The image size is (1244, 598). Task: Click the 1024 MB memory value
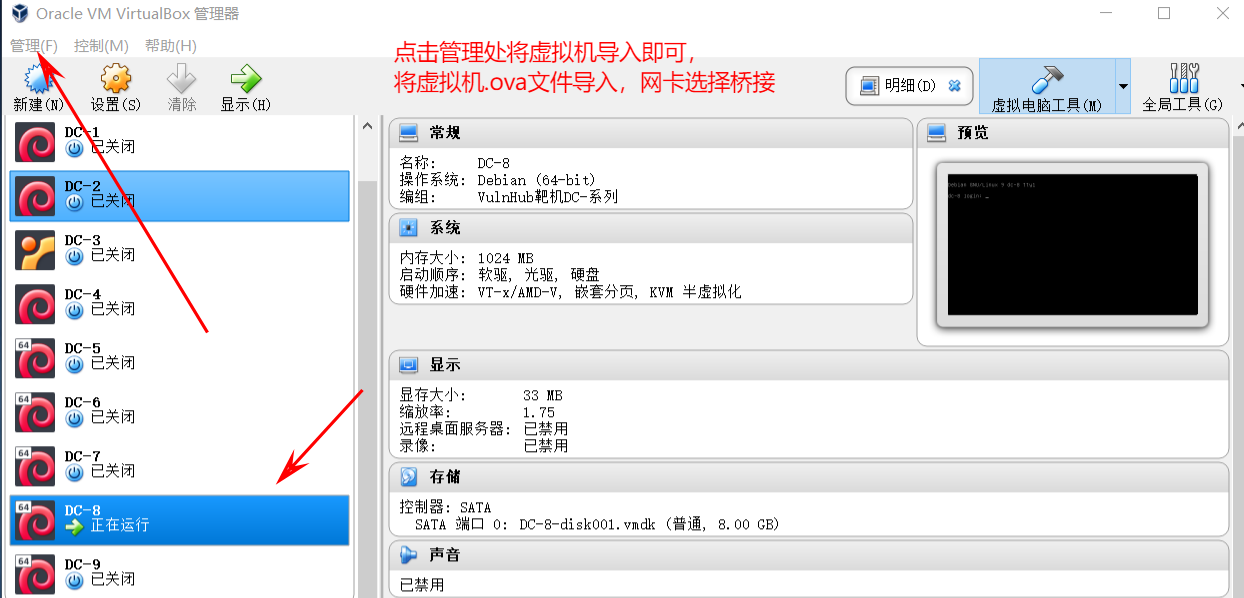[505, 258]
